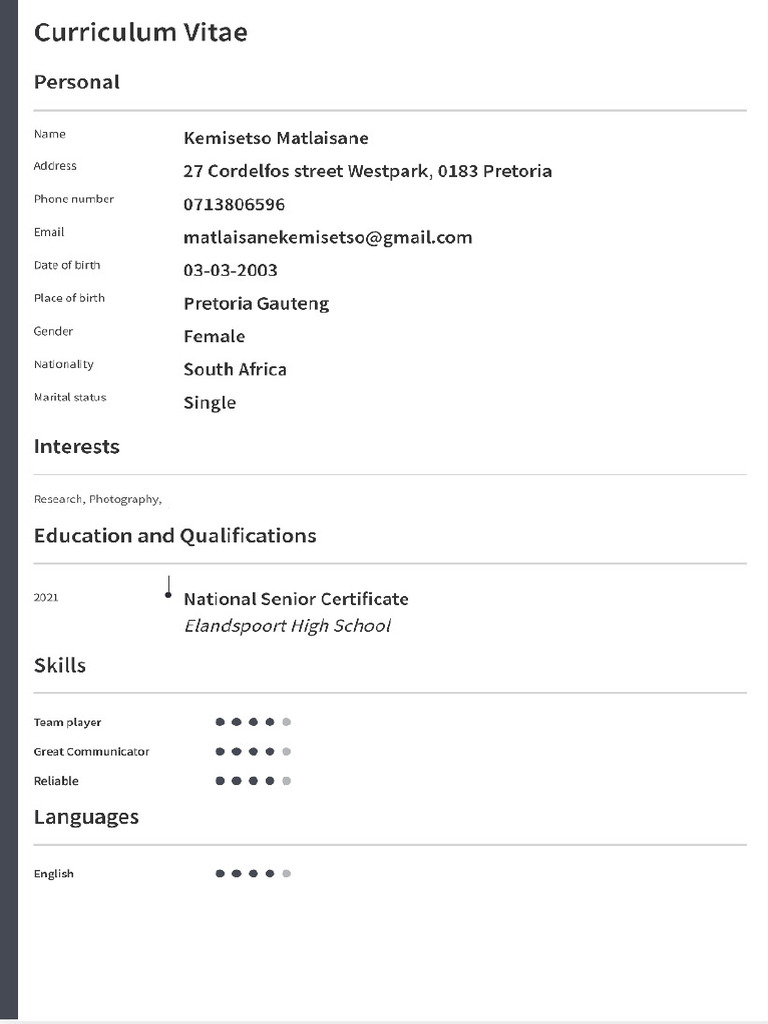Image resolution: width=768 pixels, height=1024 pixels.
Task: Click the Interests section heading
Action: pos(77,447)
